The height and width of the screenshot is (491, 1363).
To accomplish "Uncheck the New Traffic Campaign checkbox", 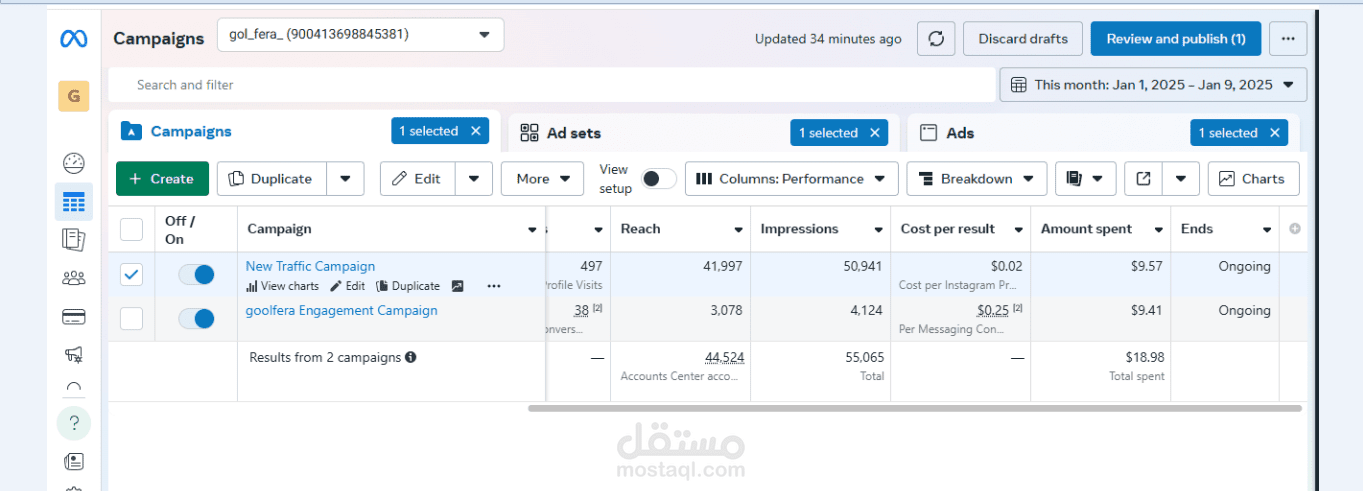I will 131,274.
